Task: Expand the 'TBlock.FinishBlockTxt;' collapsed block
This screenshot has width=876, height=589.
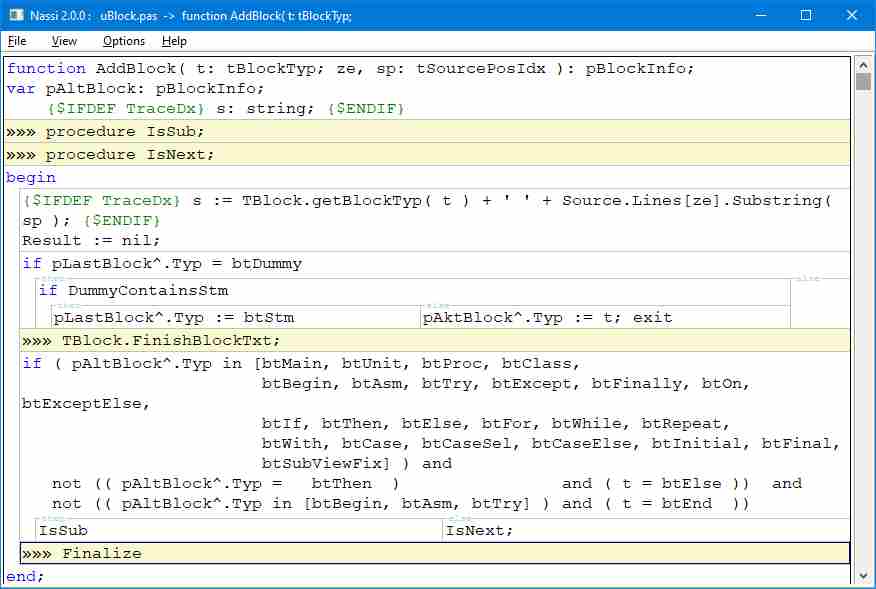Action: pos(435,340)
